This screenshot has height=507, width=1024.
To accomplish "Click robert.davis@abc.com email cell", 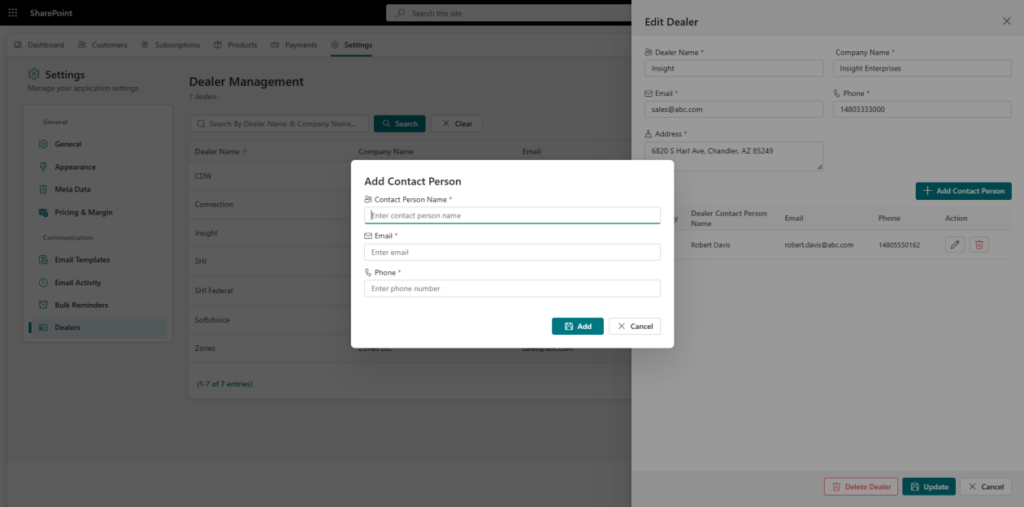I will tap(819, 245).
